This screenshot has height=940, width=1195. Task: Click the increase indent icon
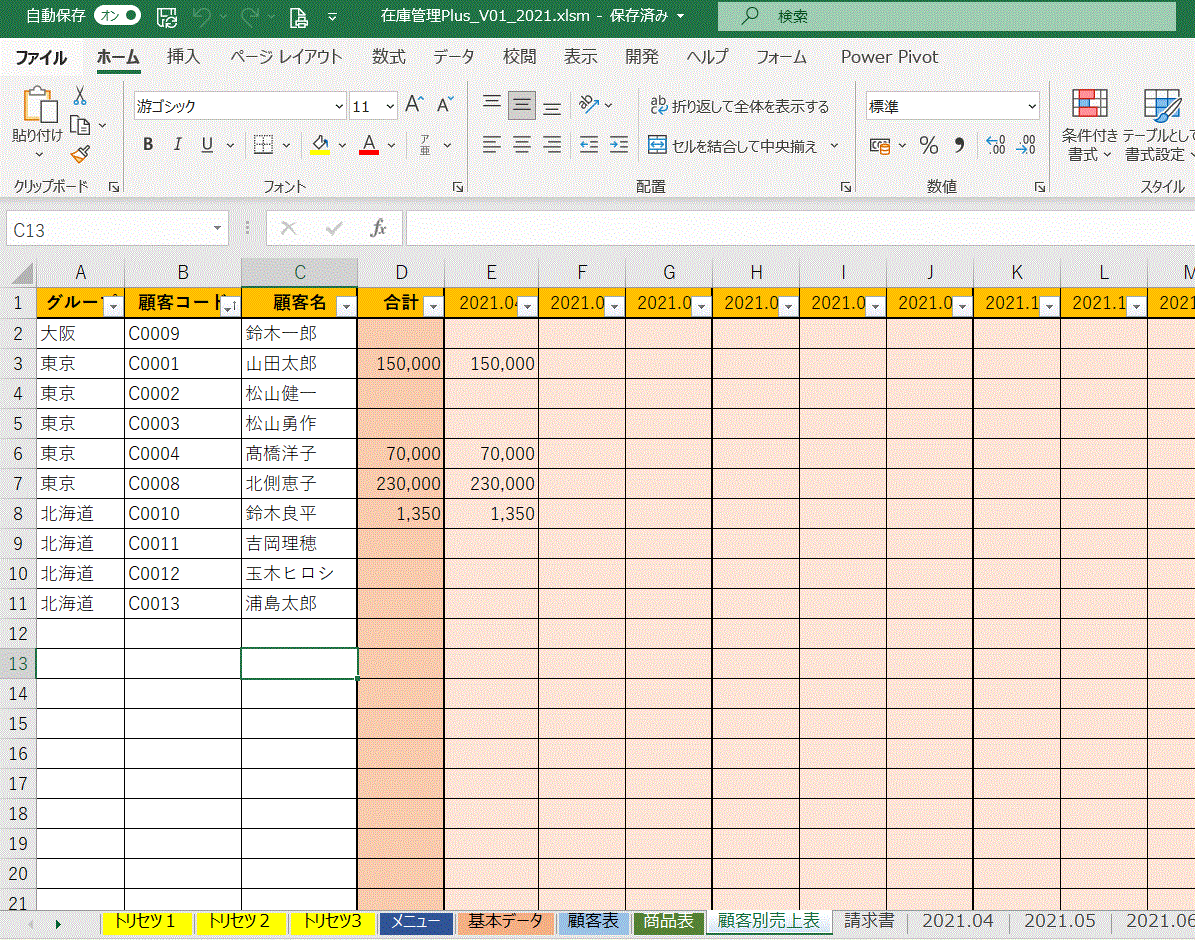click(619, 144)
